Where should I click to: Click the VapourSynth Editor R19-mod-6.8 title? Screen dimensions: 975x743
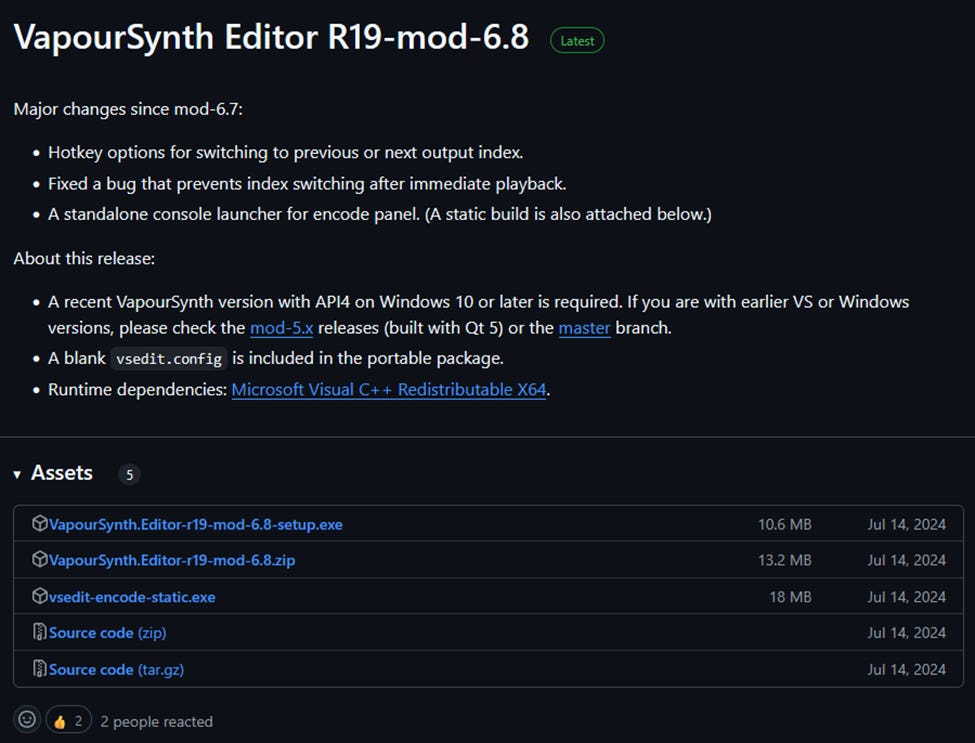[x=271, y=37]
